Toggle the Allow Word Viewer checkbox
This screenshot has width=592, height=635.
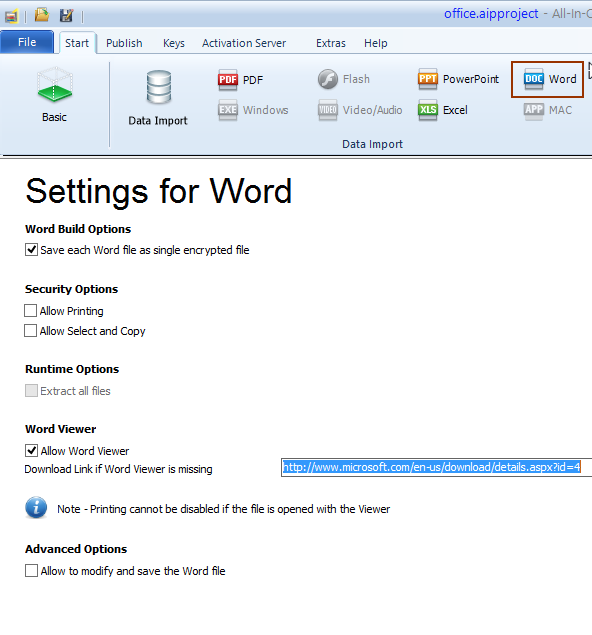(32, 450)
